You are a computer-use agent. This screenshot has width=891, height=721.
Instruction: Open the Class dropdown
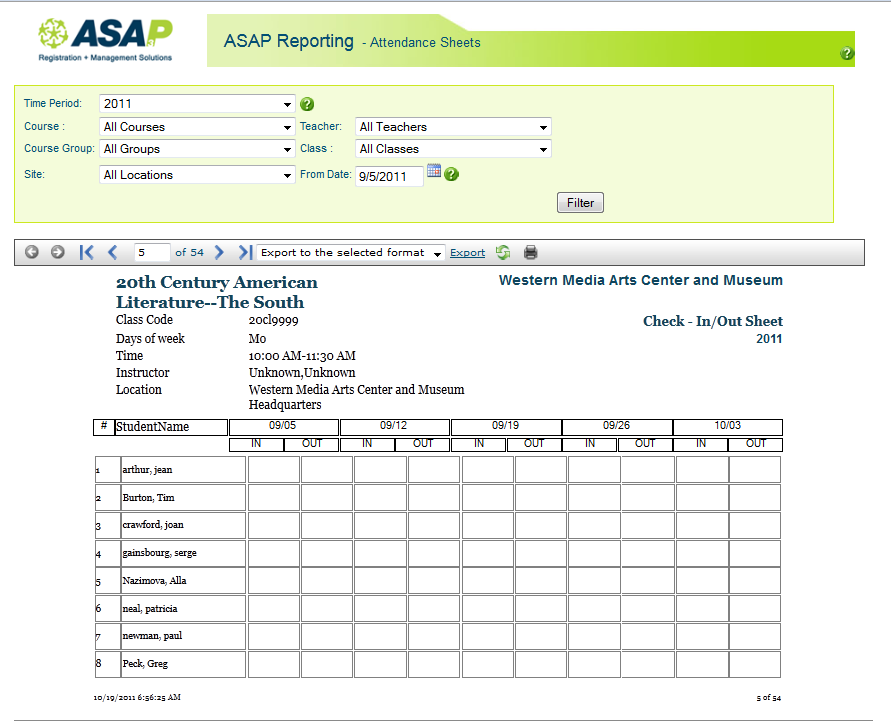click(x=453, y=149)
